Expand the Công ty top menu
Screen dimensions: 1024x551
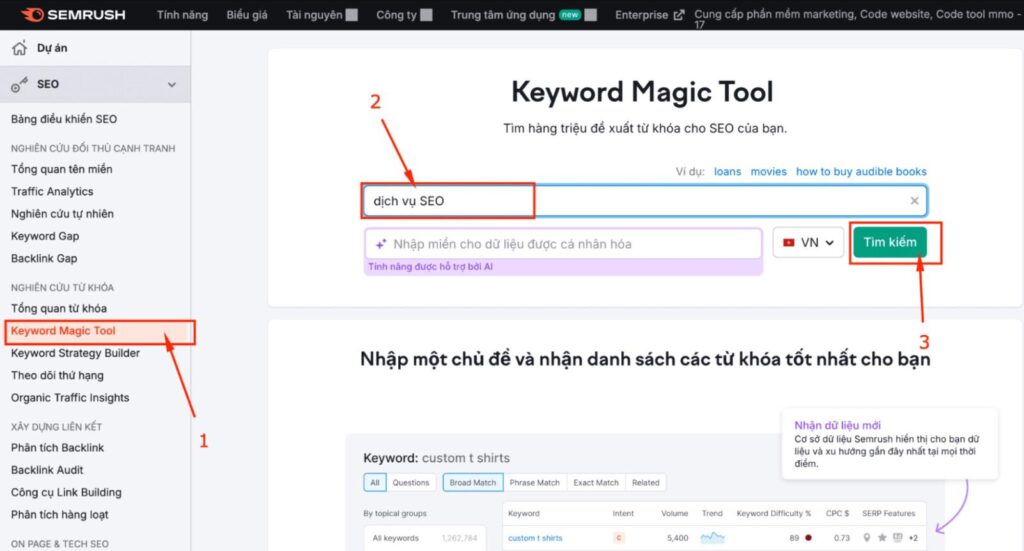pos(426,15)
